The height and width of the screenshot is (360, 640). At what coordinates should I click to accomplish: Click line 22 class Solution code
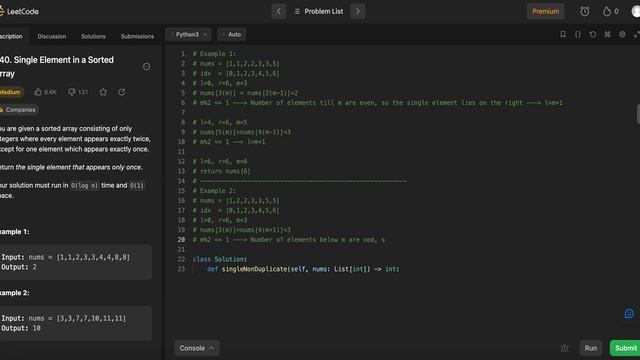coord(220,259)
